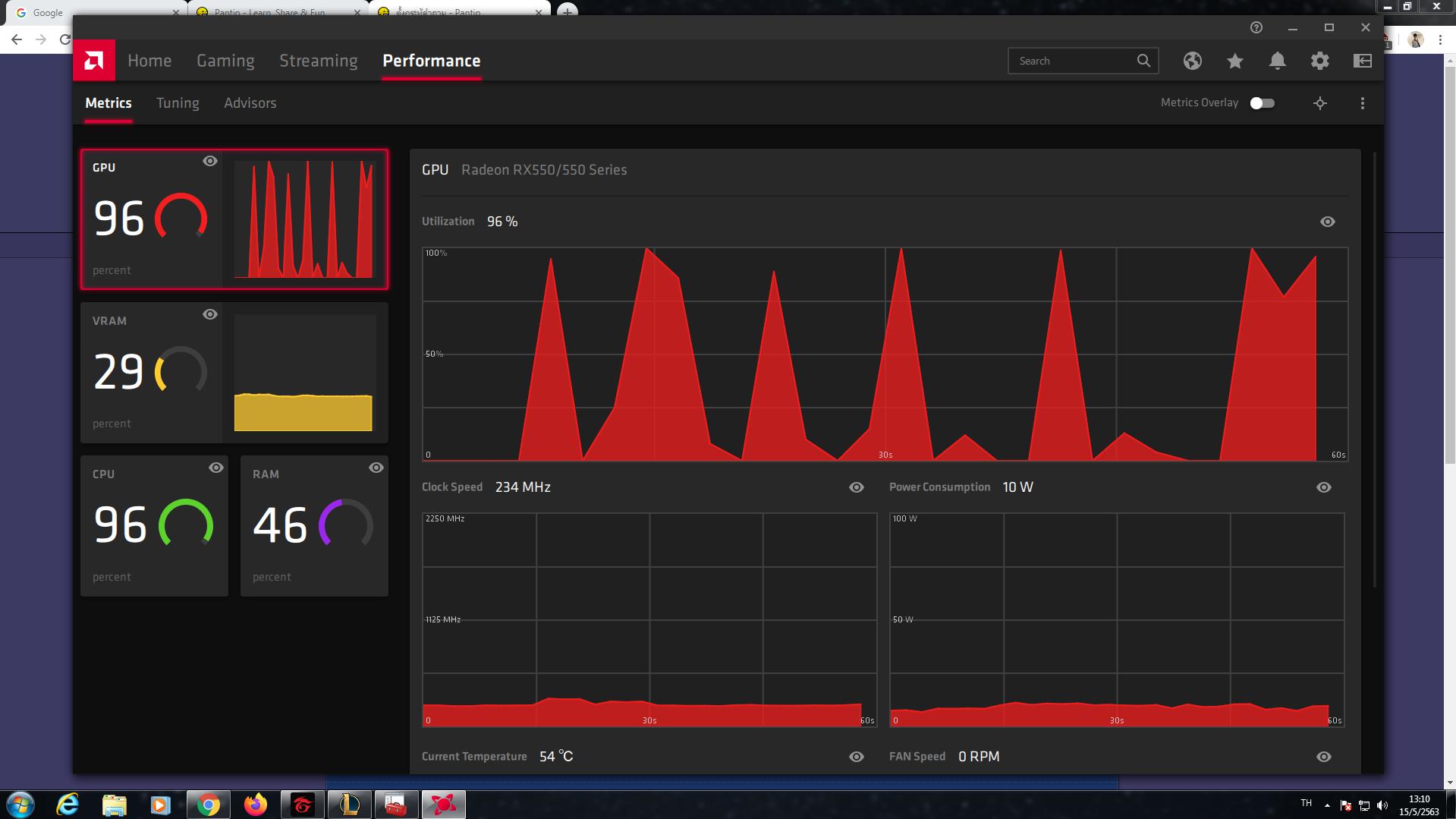Switch to the Streaming tab
The height and width of the screenshot is (819, 1456).
(x=318, y=61)
